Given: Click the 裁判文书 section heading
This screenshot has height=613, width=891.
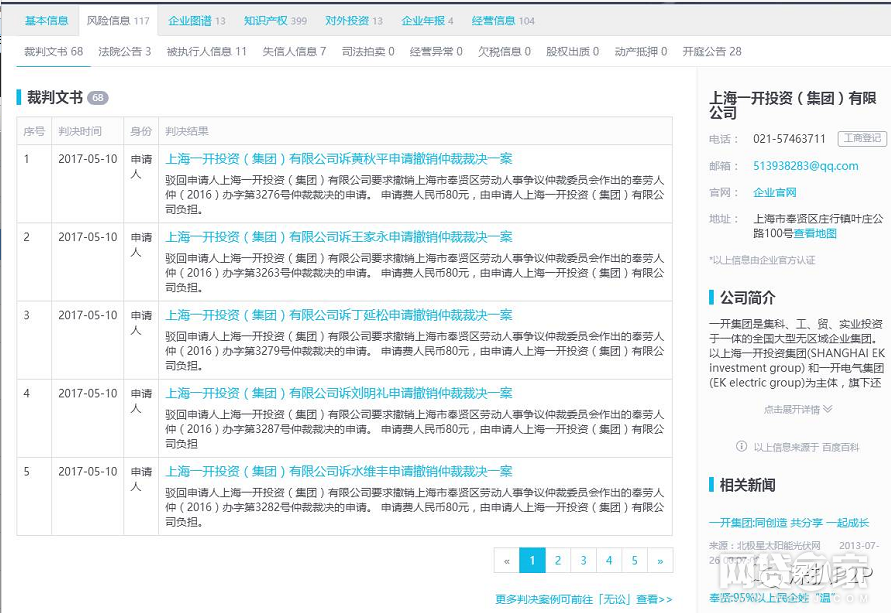Looking at the screenshot, I should tap(55, 98).
